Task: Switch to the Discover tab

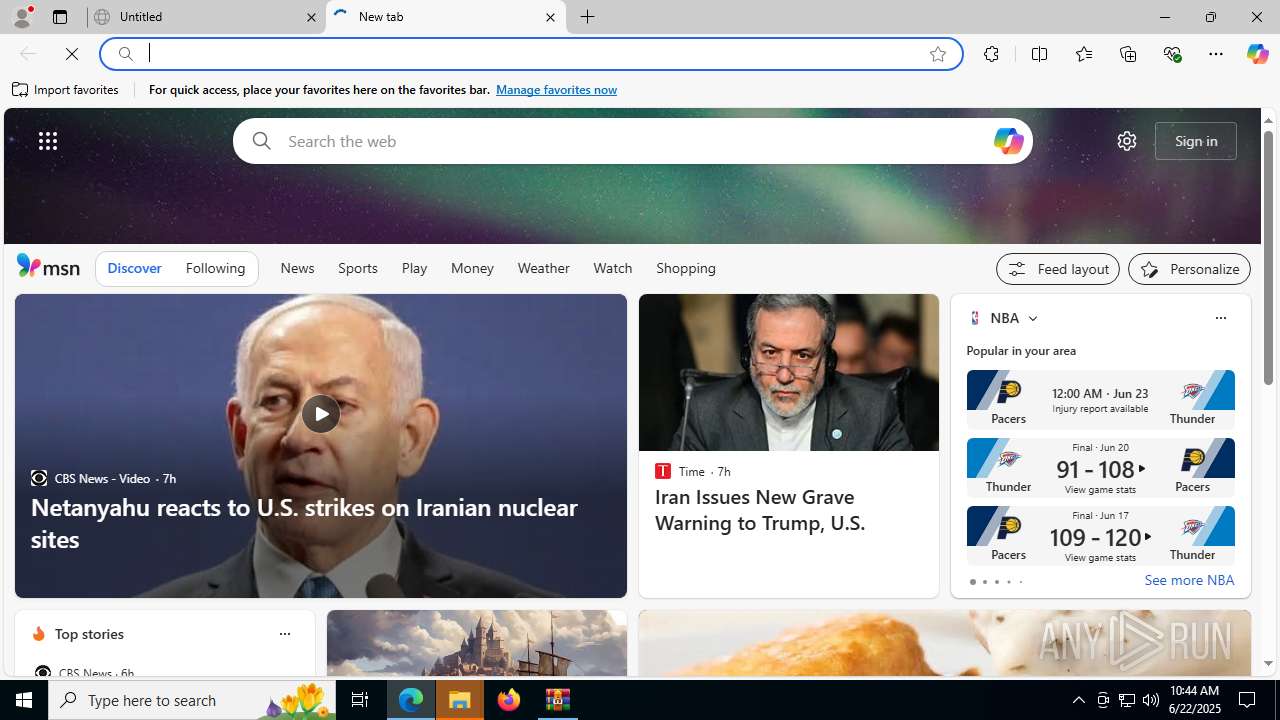Action: point(134,268)
